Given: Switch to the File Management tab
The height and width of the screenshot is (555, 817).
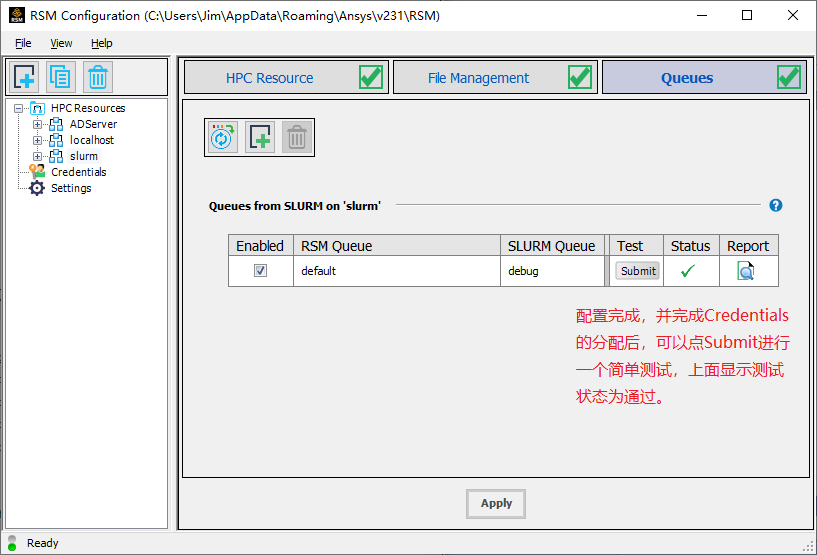Looking at the screenshot, I should coord(495,78).
